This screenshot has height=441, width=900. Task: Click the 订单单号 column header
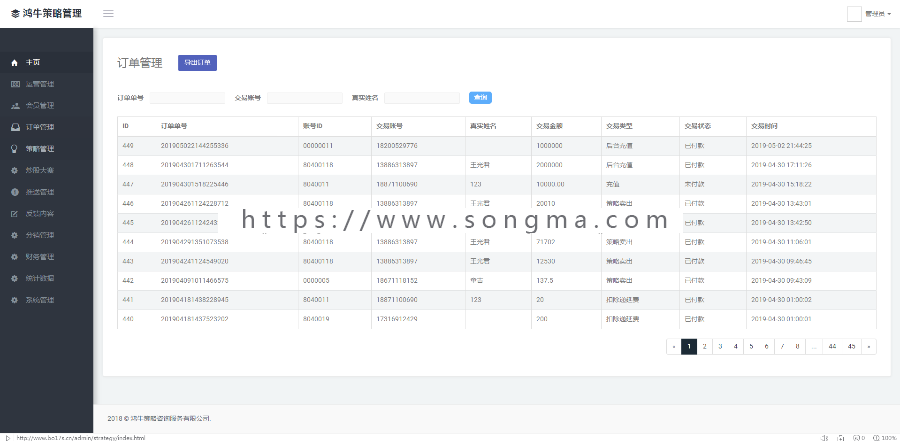(x=173, y=126)
